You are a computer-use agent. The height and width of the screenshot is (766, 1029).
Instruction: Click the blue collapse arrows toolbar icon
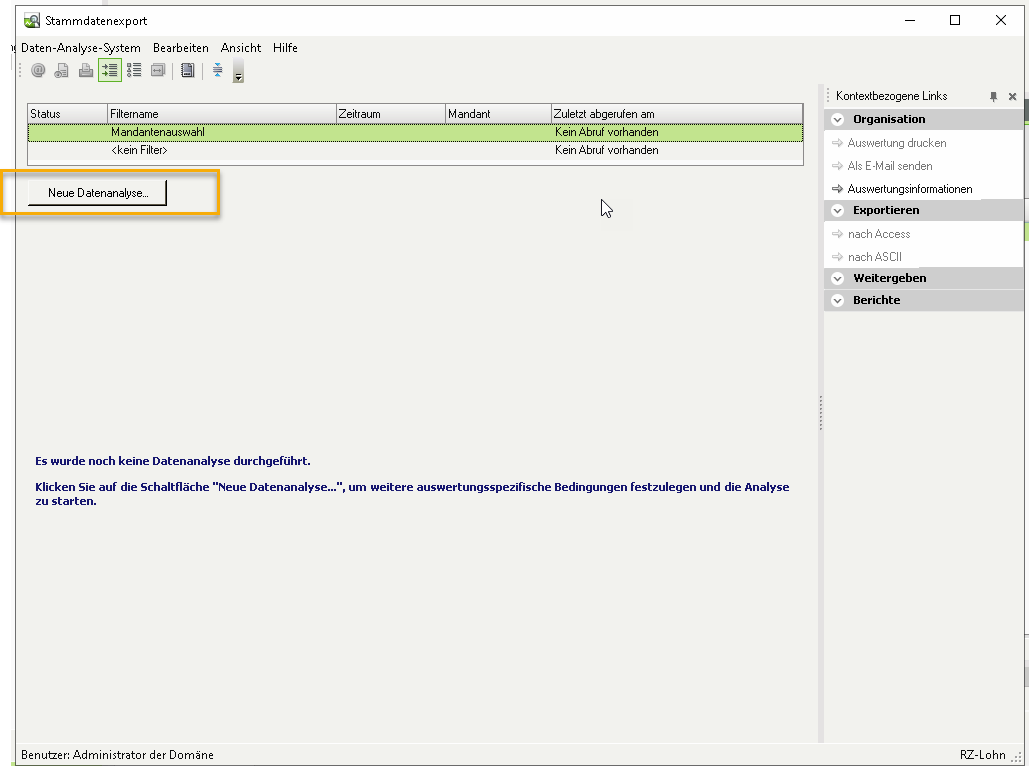point(217,70)
